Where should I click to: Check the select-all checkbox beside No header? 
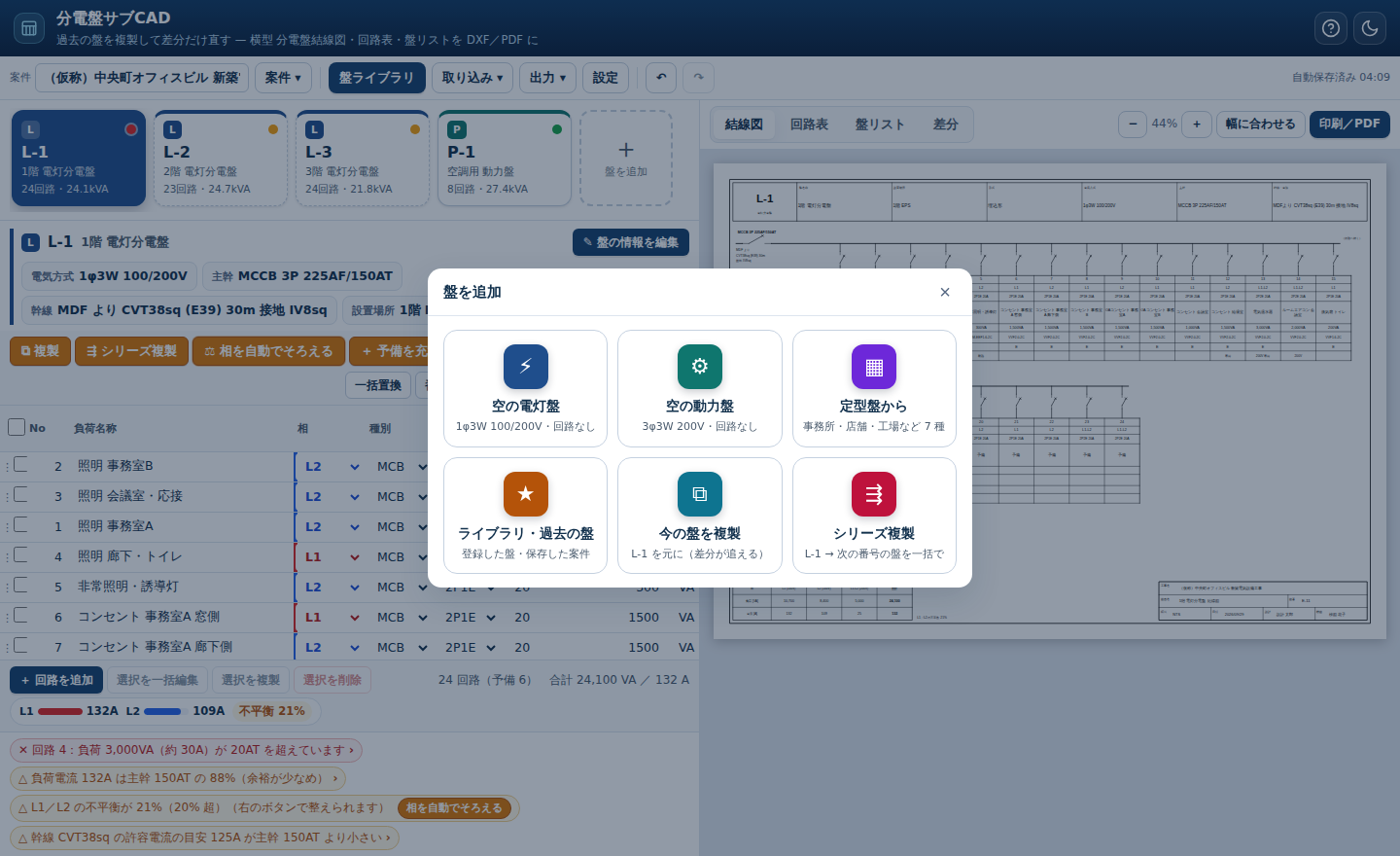17,427
